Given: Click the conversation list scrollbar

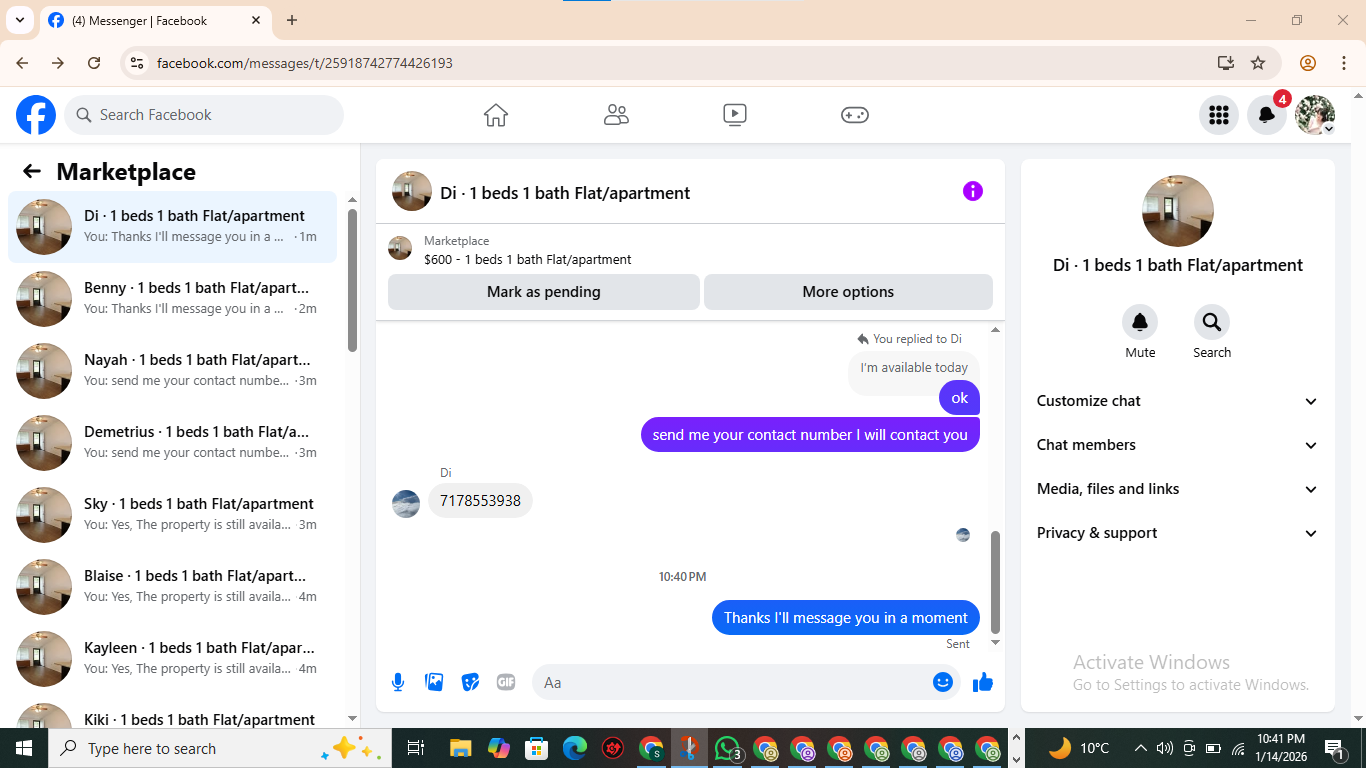Looking at the screenshot, I should click(352, 280).
